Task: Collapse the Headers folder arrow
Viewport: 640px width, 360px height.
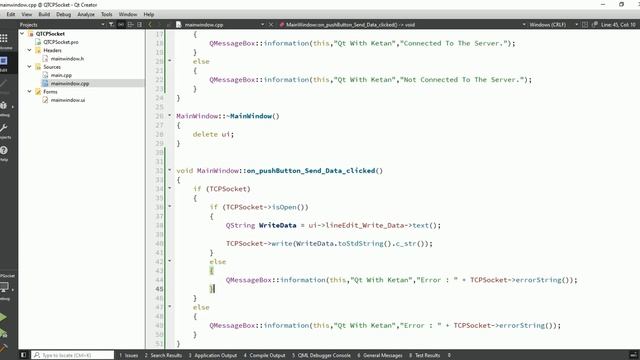Action: [29, 50]
